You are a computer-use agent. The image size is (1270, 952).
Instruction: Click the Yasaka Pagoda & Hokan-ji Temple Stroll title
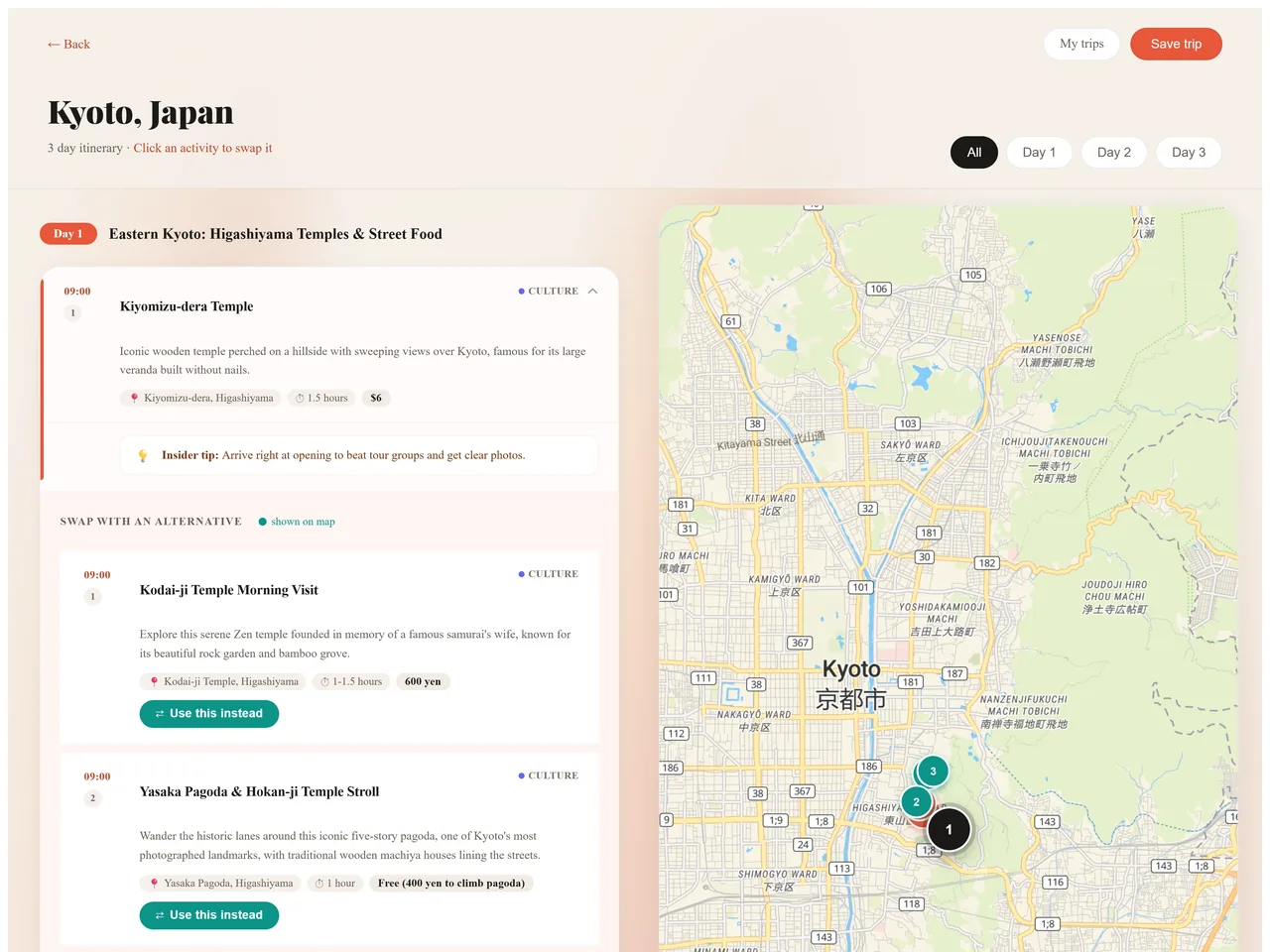tap(259, 791)
